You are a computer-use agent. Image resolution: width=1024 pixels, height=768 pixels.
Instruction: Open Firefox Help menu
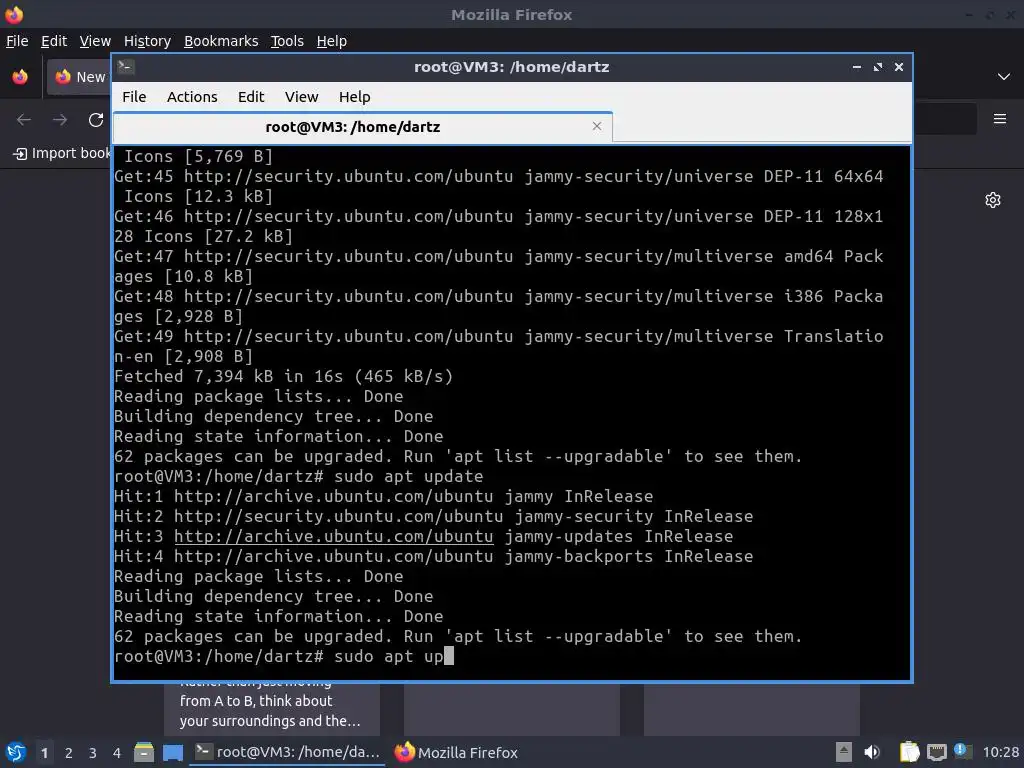332,41
